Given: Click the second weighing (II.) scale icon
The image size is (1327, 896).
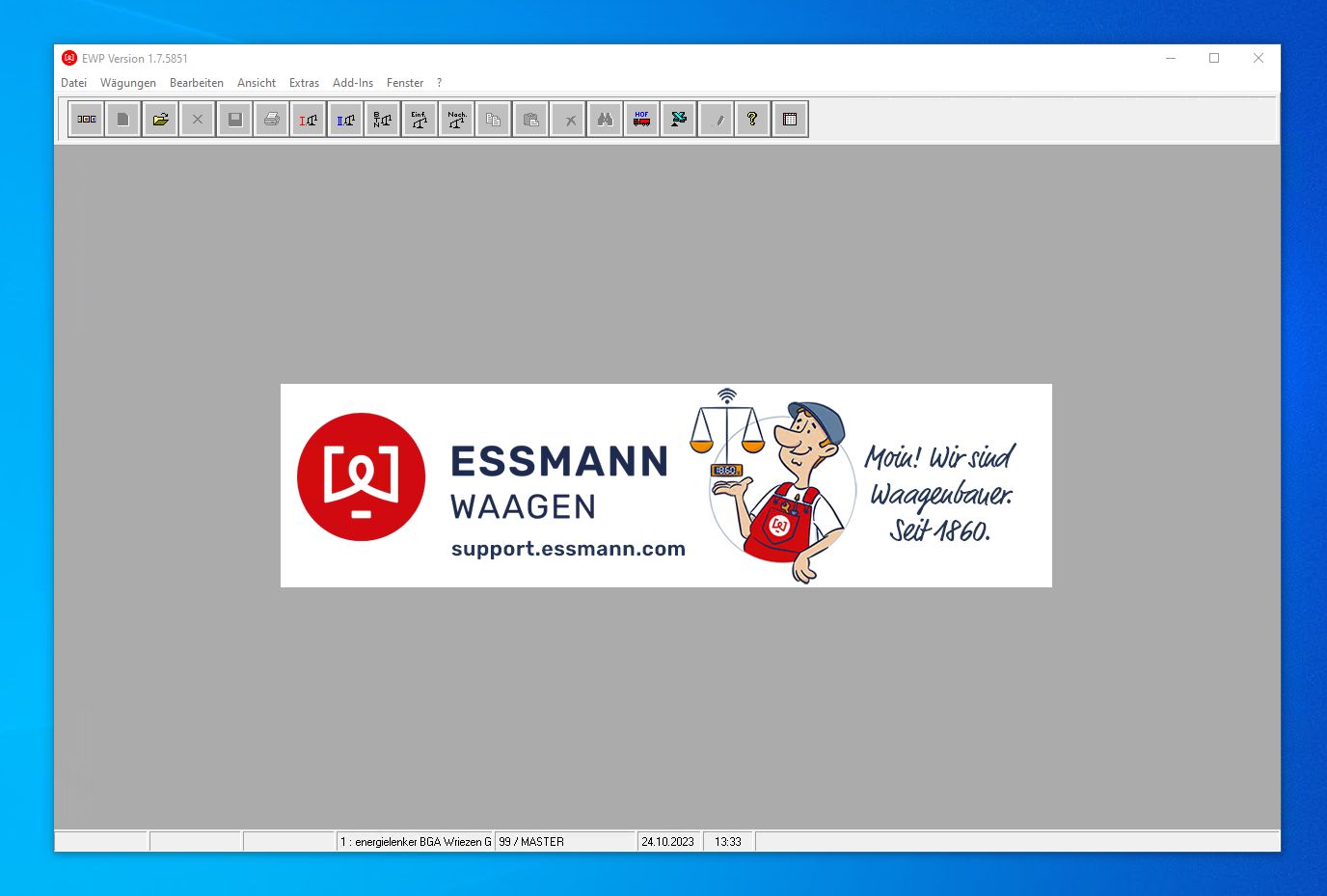Looking at the screenshot, I should pyautogui.click(x=345, y=120).
